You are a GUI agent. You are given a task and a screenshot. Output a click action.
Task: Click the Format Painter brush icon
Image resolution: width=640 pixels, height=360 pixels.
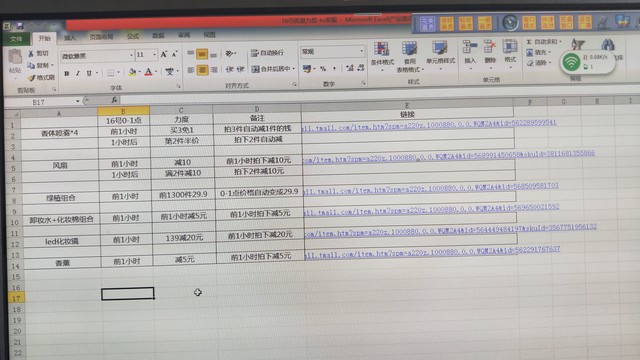point(31,78)
